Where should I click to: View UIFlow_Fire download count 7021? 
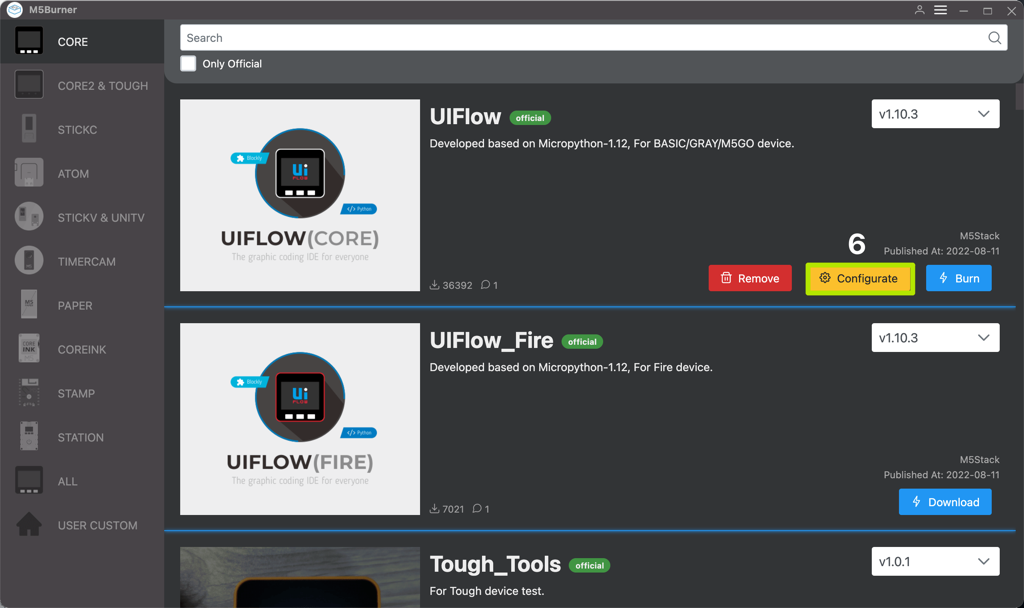tap(447, 509)
